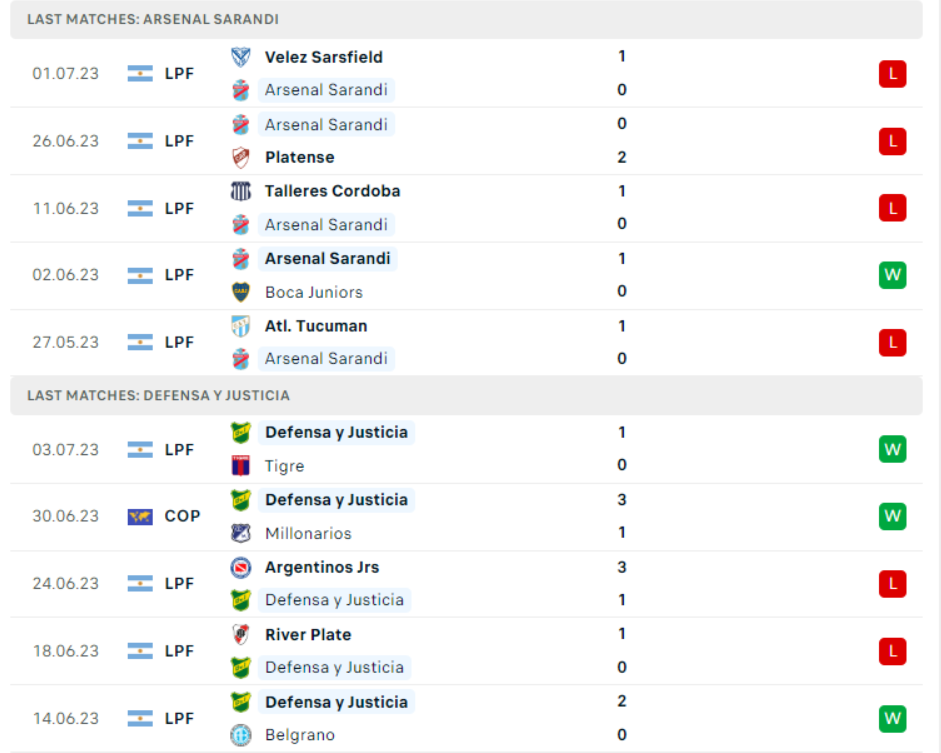Click Argentina flag on 01.07.23 match

(140, 73)
